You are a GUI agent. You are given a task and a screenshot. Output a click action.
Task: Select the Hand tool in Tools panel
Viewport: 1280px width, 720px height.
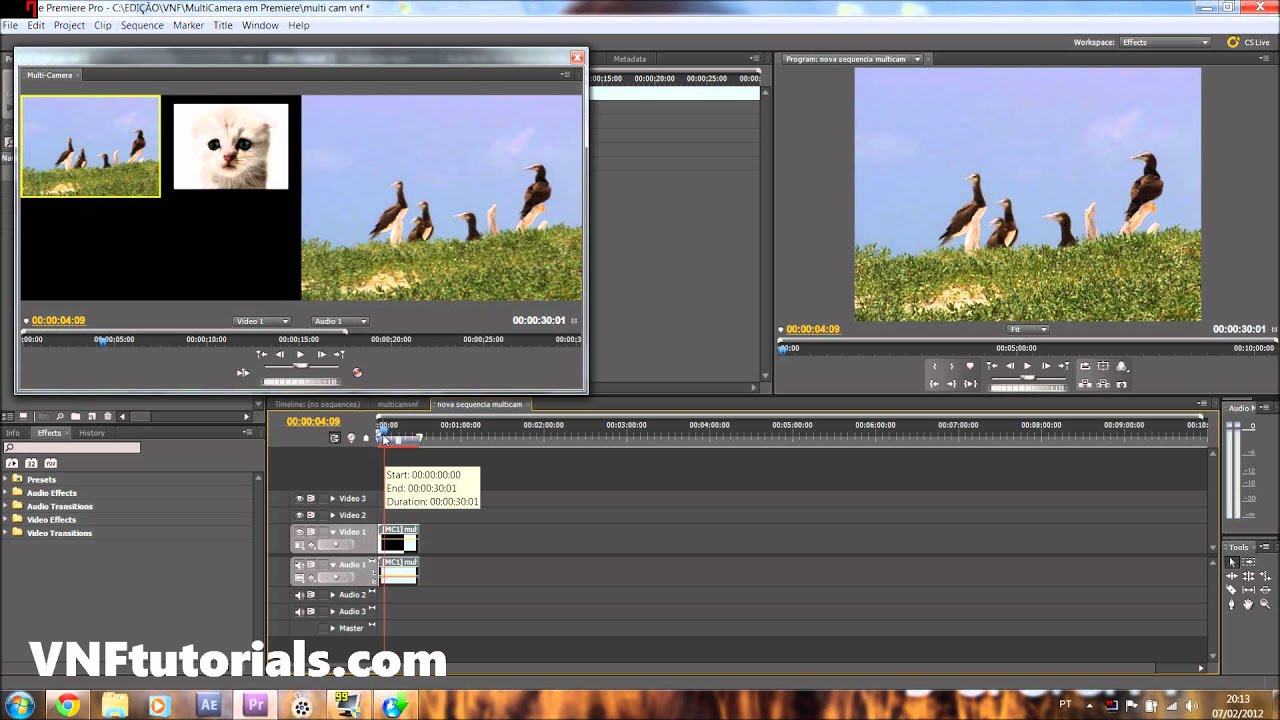[1248, 604]
